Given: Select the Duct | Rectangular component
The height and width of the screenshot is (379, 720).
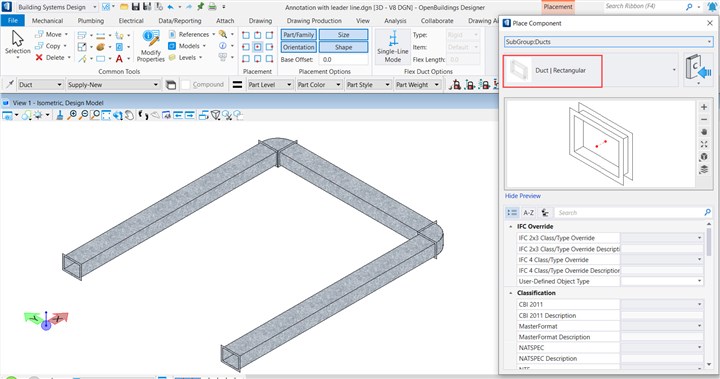Looking at the screenshot, I should pos(552,71).
